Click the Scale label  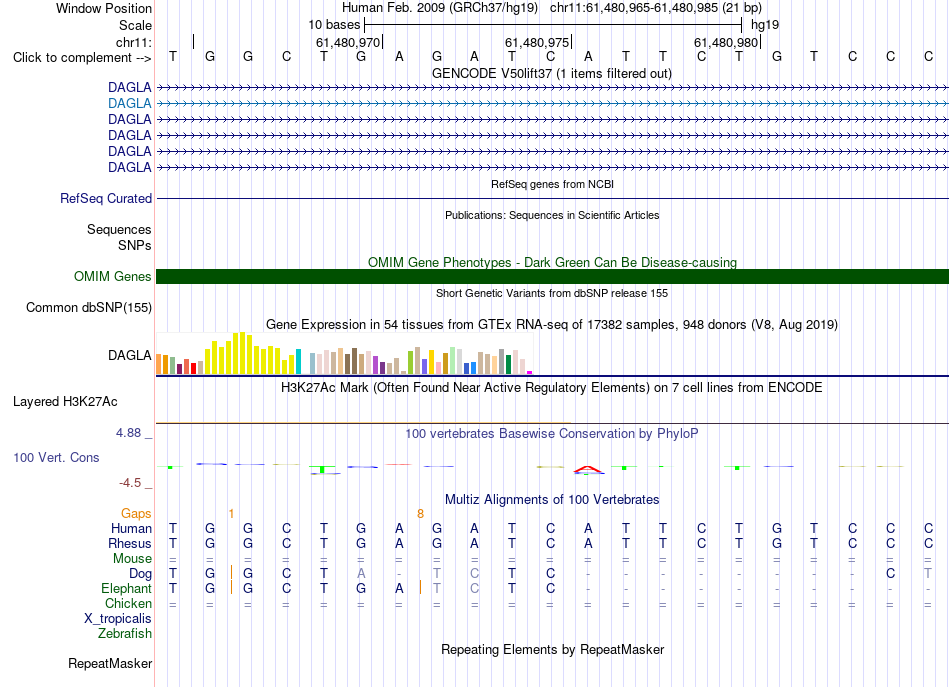[x=135, y=25]
